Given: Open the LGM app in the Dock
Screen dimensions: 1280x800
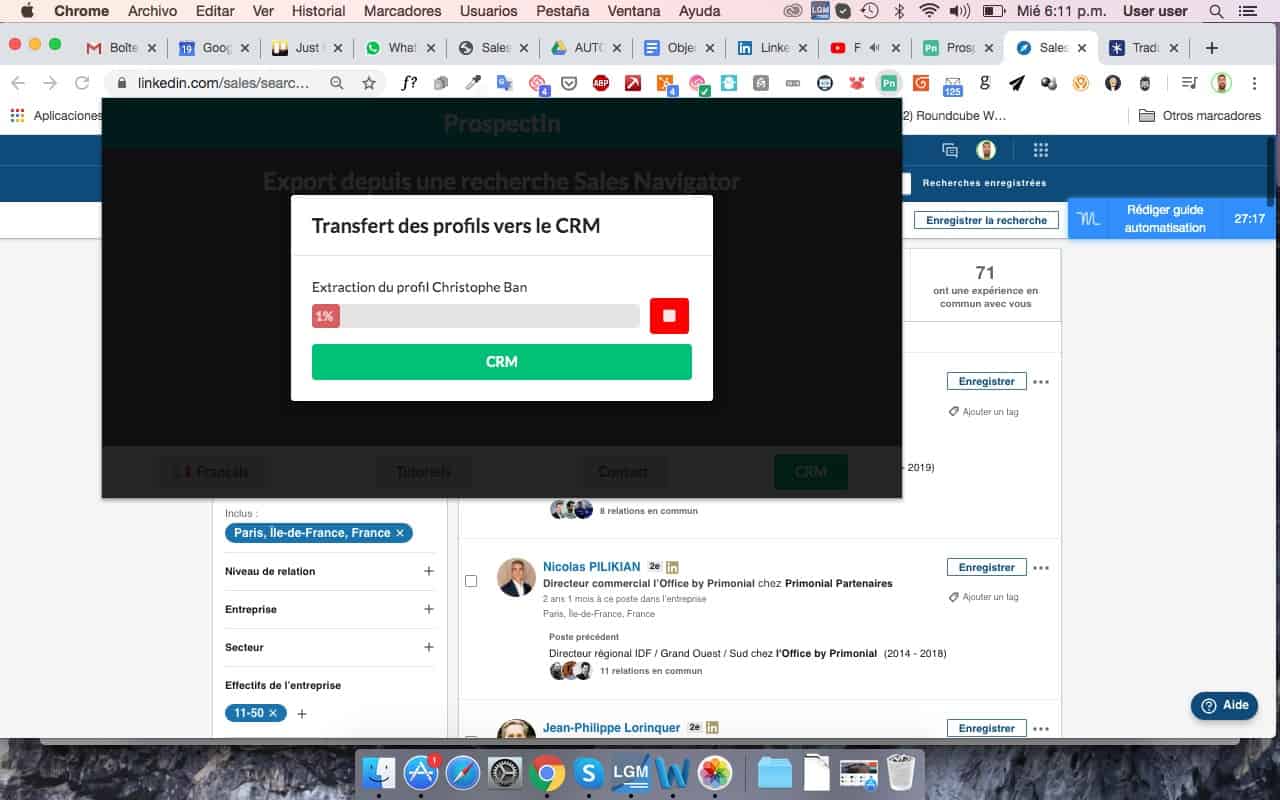Looking at the screenshot, I should [631, 773].
